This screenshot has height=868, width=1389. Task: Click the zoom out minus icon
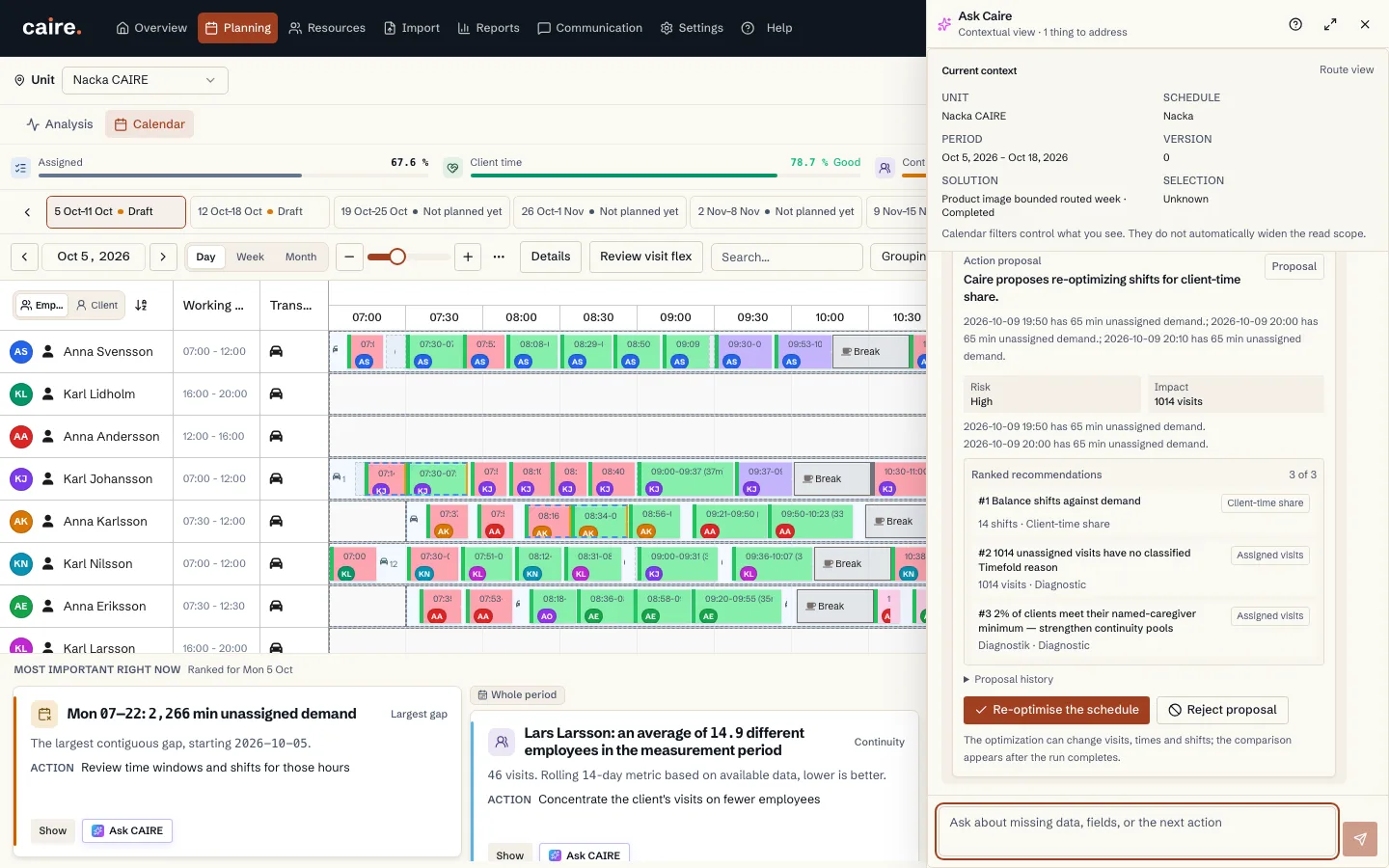350,257
